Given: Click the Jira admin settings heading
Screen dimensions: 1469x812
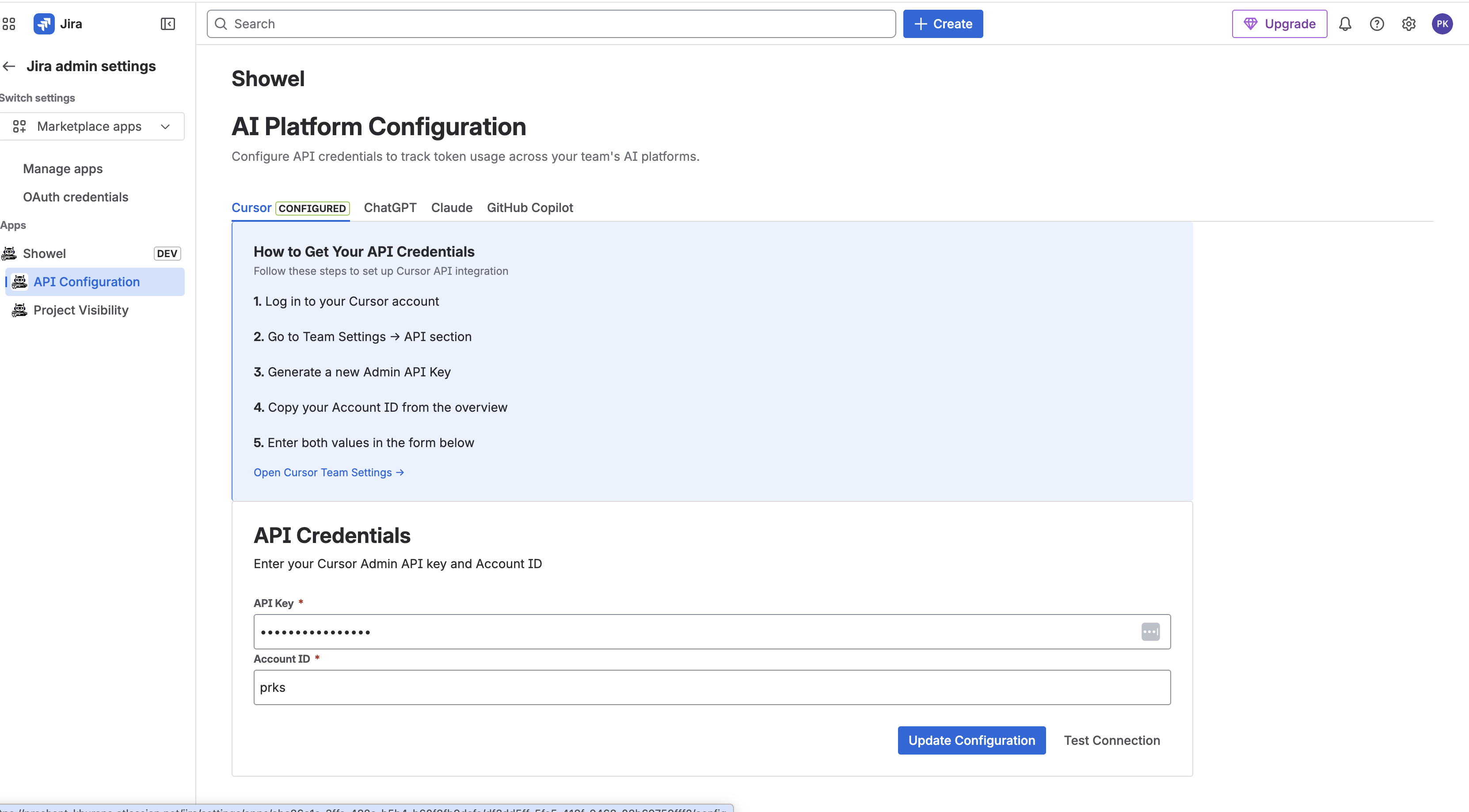Looking at the screenshot, I should (91, 66).
